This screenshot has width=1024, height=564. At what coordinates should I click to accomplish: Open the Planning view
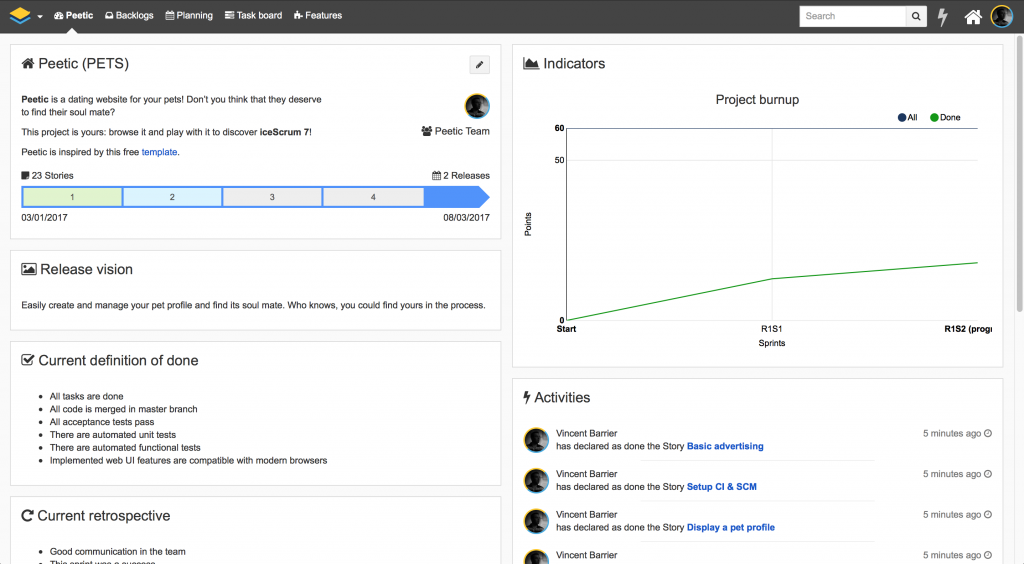pyautogui.click(x=189, y=16)
